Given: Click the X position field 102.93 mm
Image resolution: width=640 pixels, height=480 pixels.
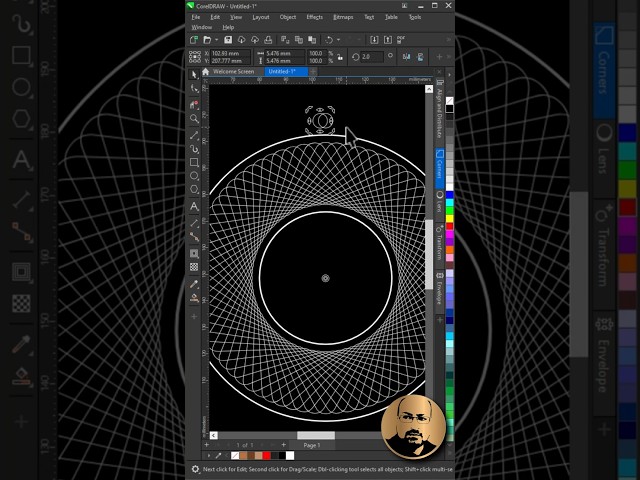Looking at the screenshot, I should [x=230, y=53].
